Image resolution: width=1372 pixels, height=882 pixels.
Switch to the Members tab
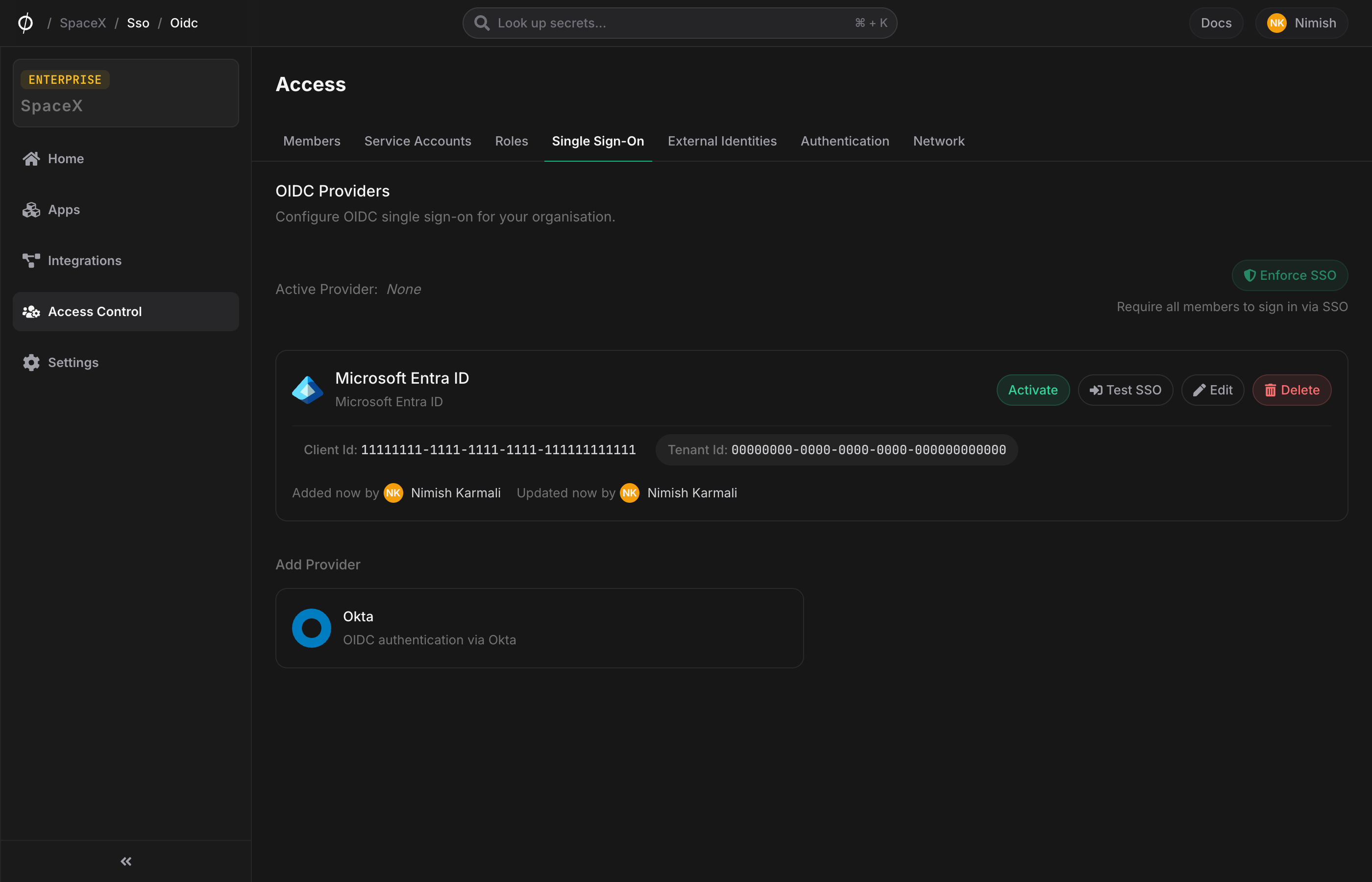pos(312,141)
